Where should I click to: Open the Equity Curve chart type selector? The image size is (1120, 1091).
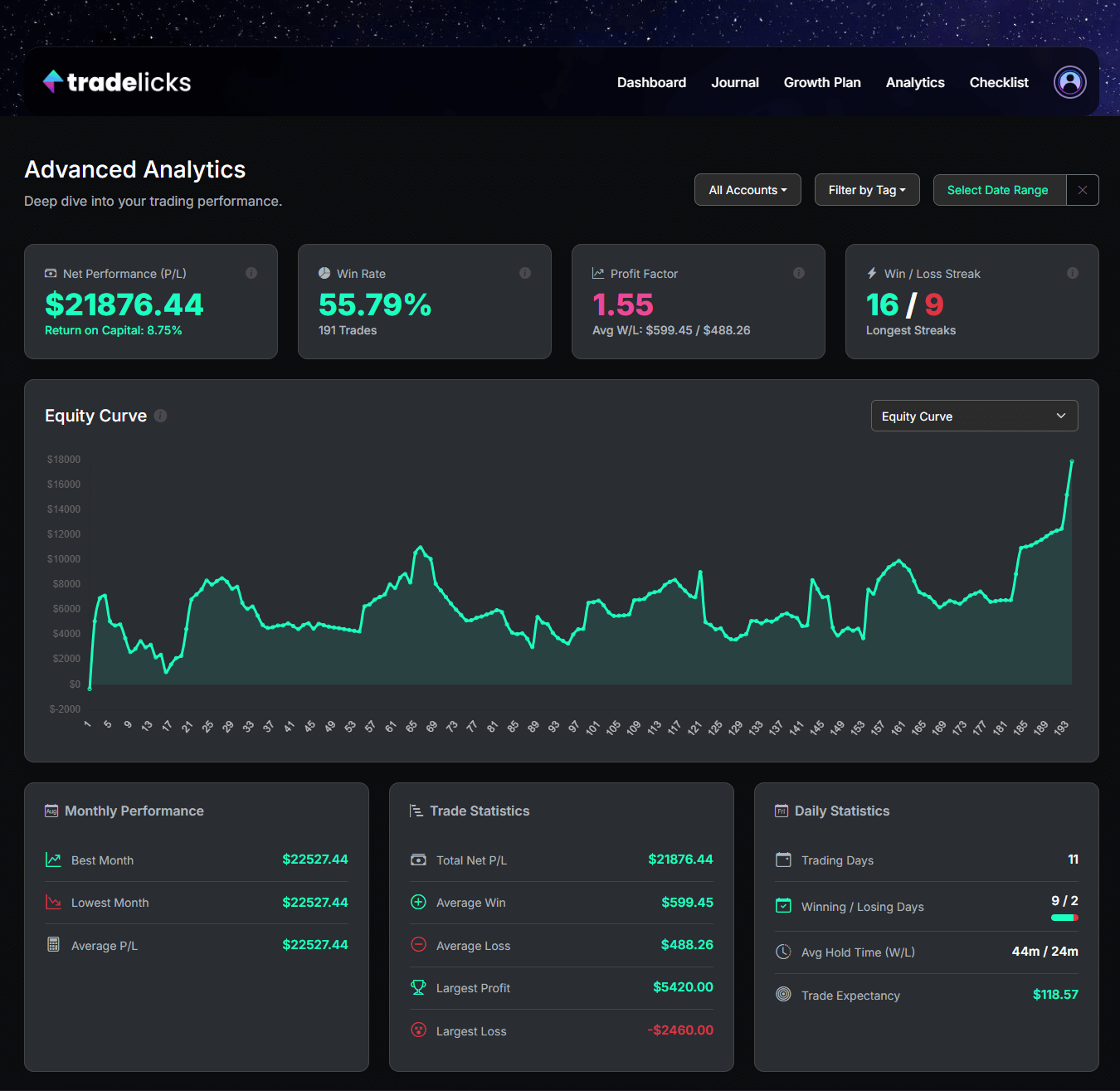tap(974, 415)
